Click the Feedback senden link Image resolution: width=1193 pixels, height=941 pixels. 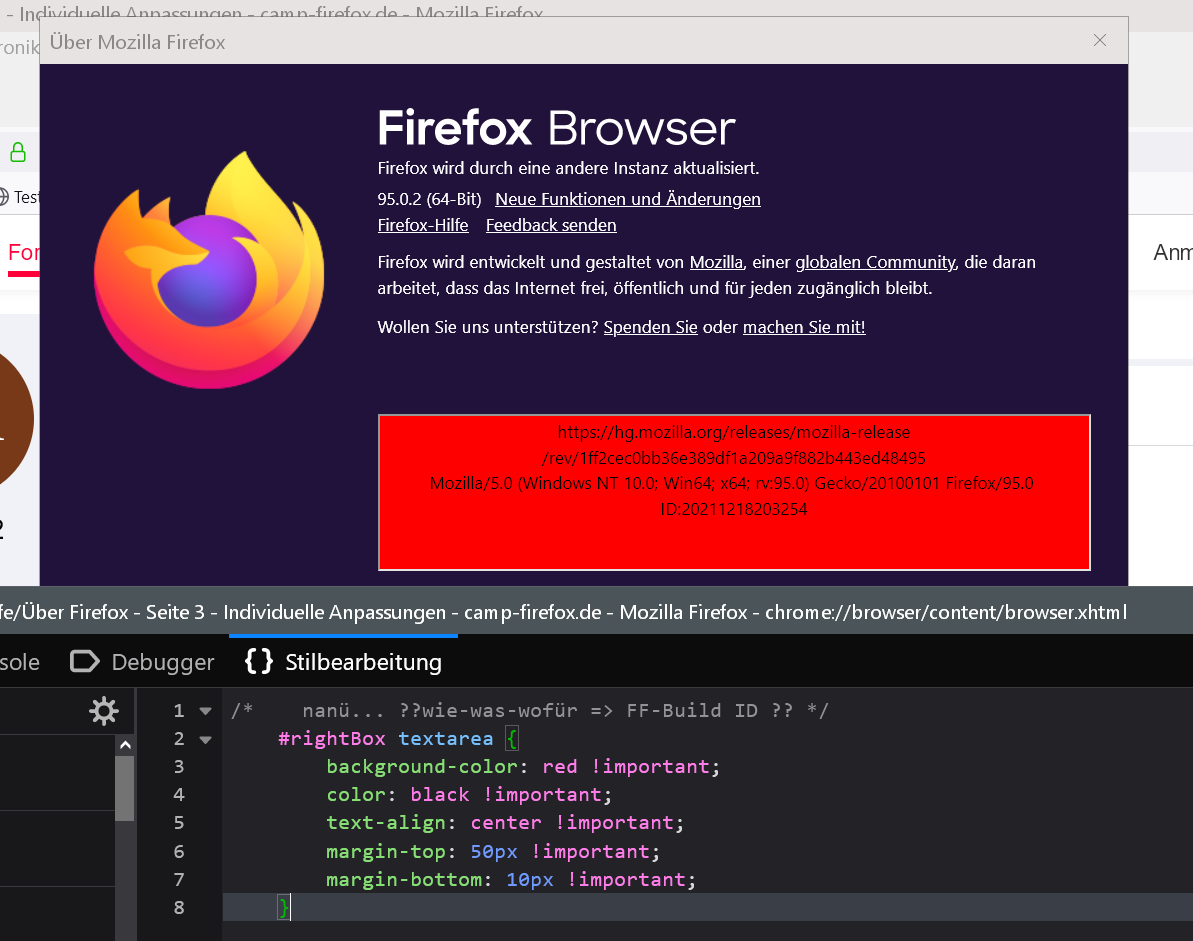tap(551, 225)
